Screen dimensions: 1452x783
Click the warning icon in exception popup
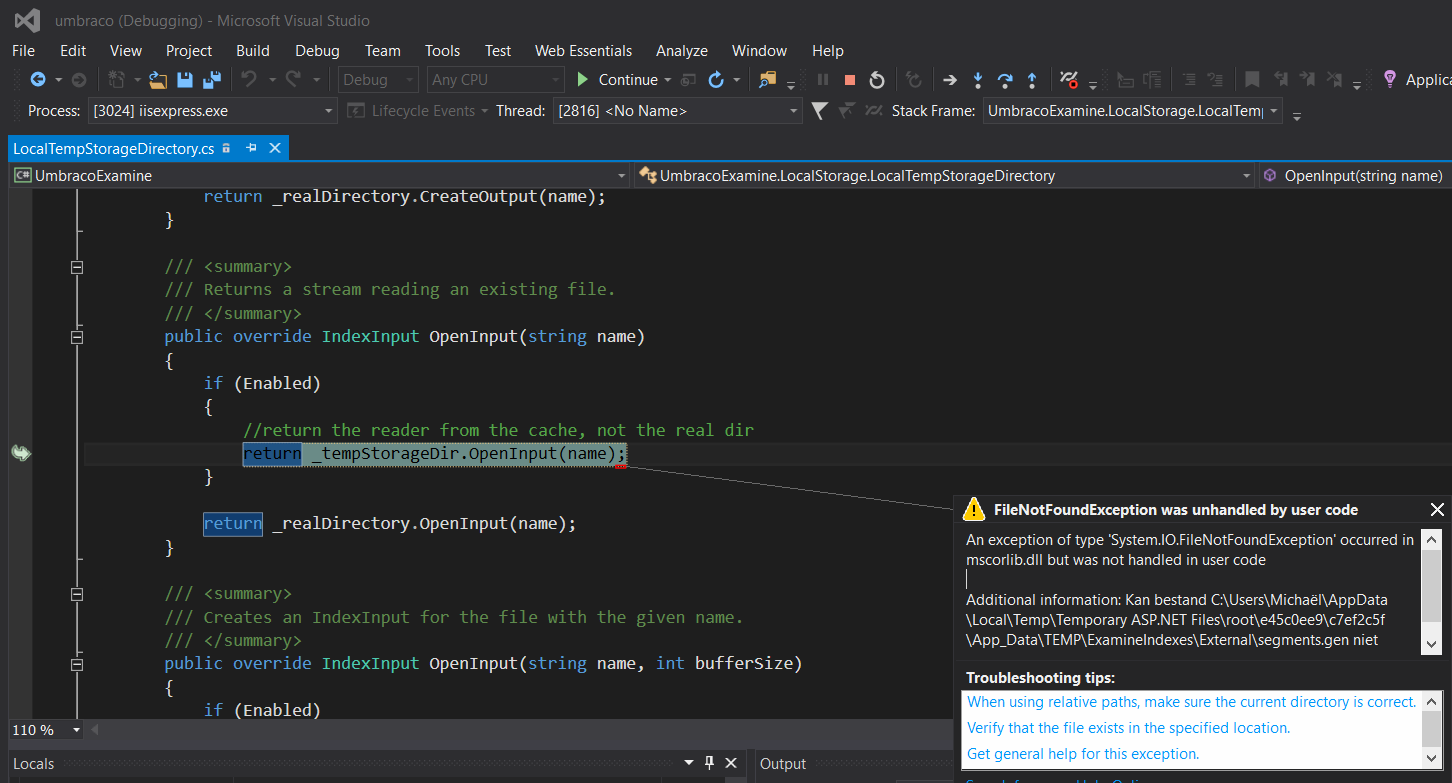[973, 509]
